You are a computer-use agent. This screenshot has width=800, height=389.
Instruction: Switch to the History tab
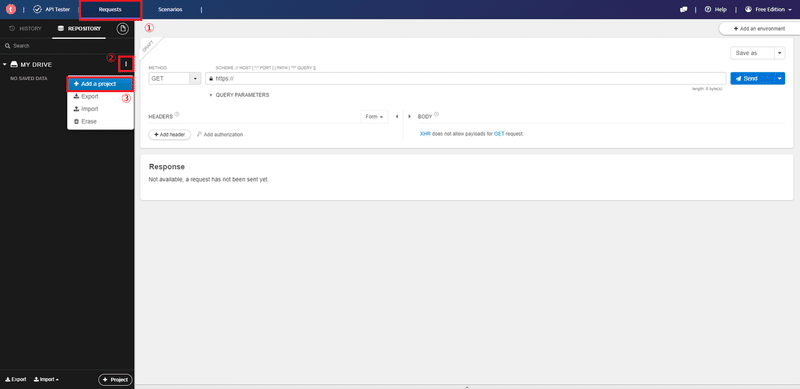tap(26, 29)
